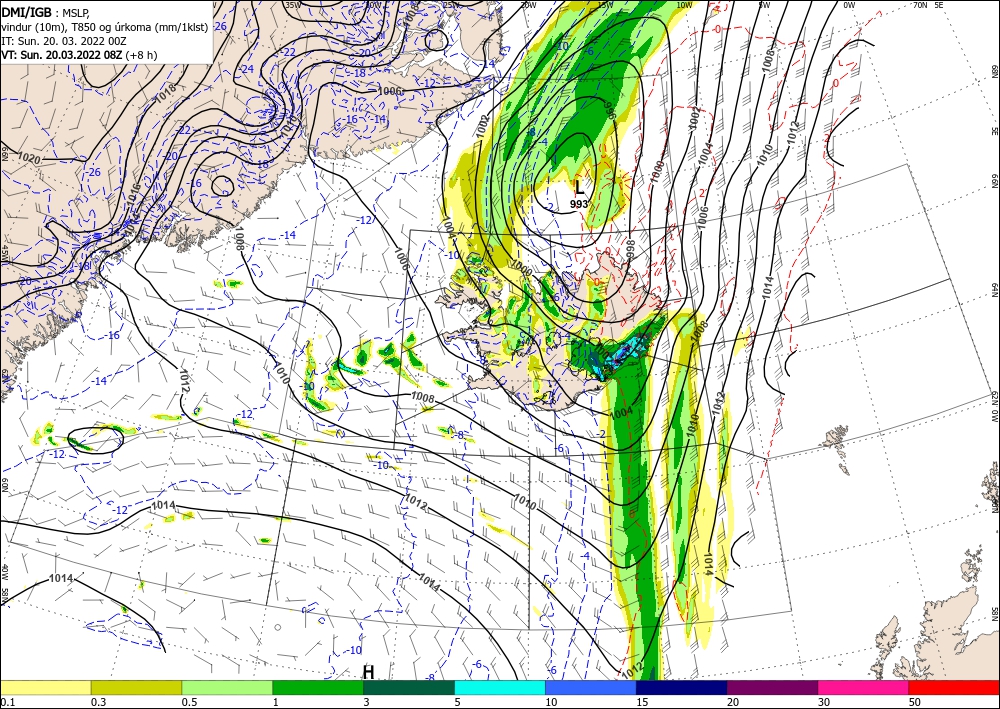
Task: Click the '30' legend scale value
Action: (824, 702)
